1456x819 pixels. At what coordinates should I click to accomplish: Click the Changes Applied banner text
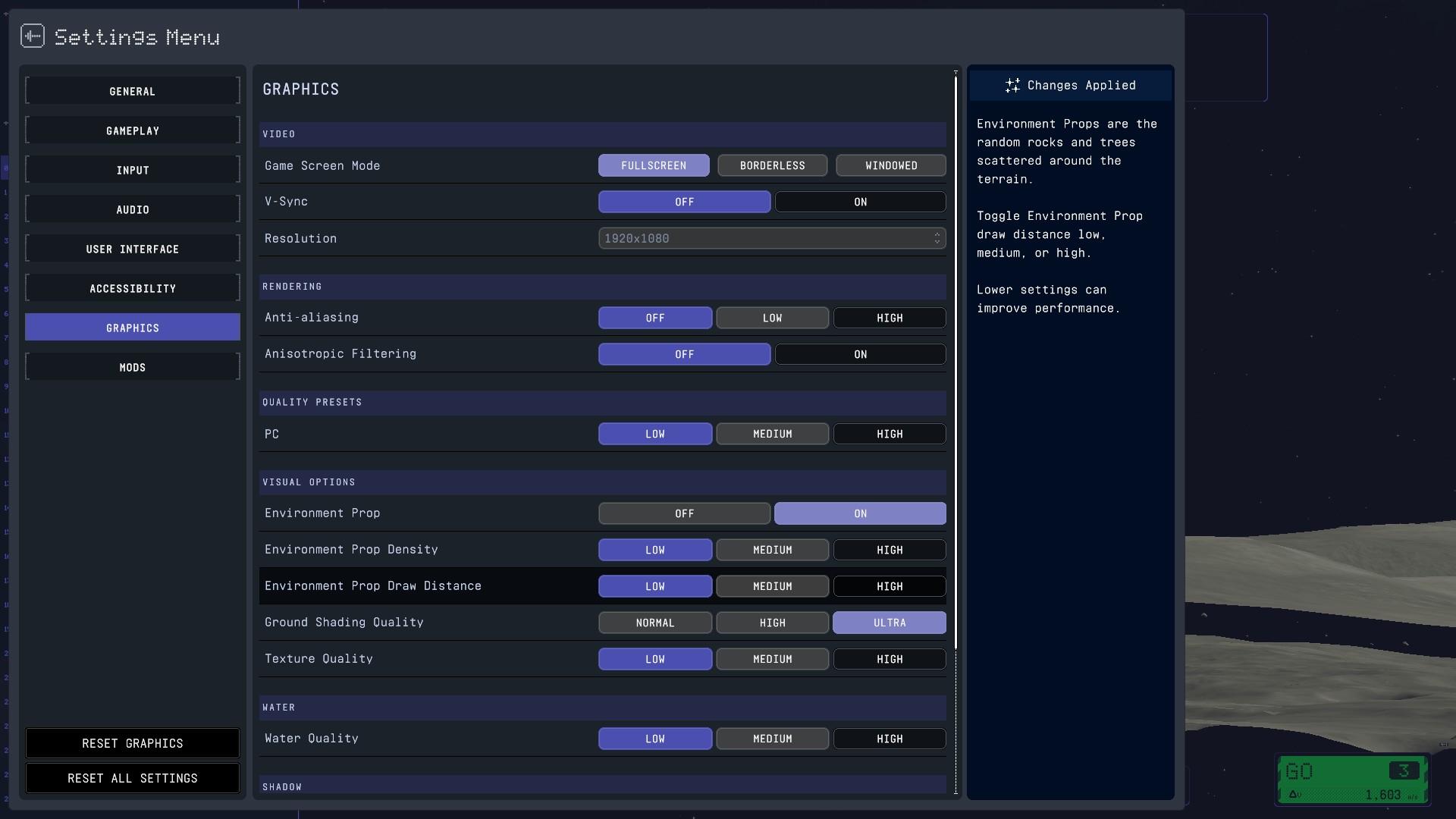click(x=1081, y=86)
